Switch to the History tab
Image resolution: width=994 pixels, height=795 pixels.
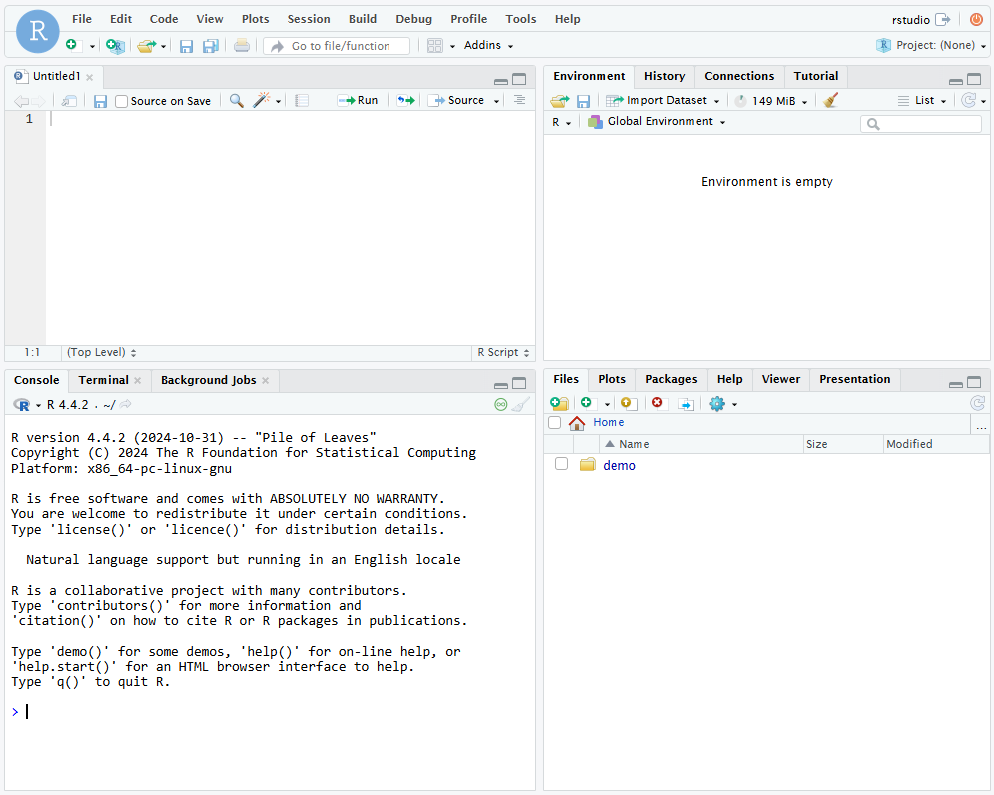pyautogui.click(x=664, y=76)
